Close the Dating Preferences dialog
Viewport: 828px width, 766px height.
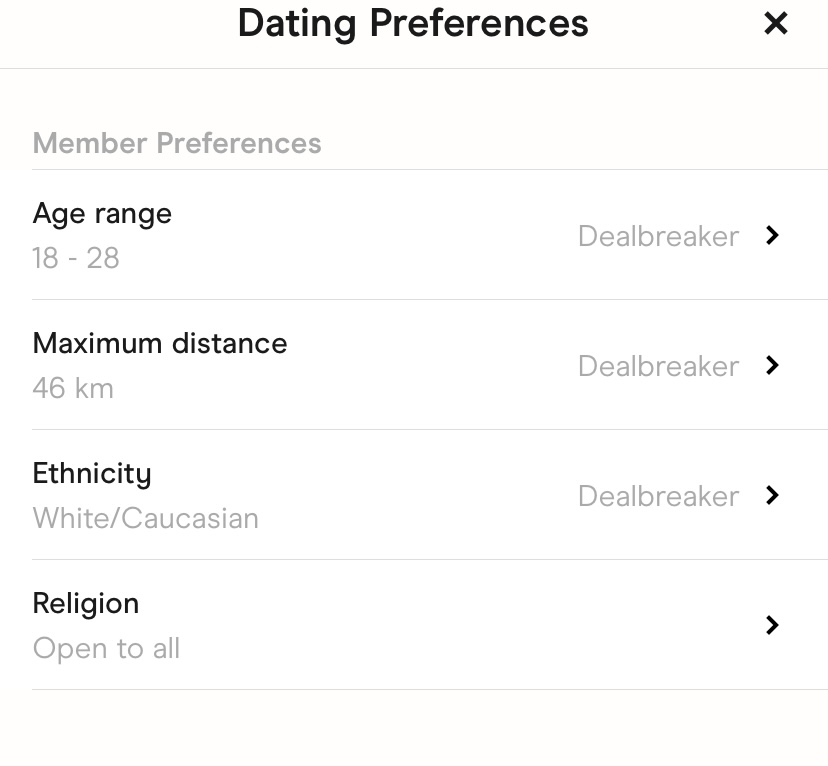(776, 24)
